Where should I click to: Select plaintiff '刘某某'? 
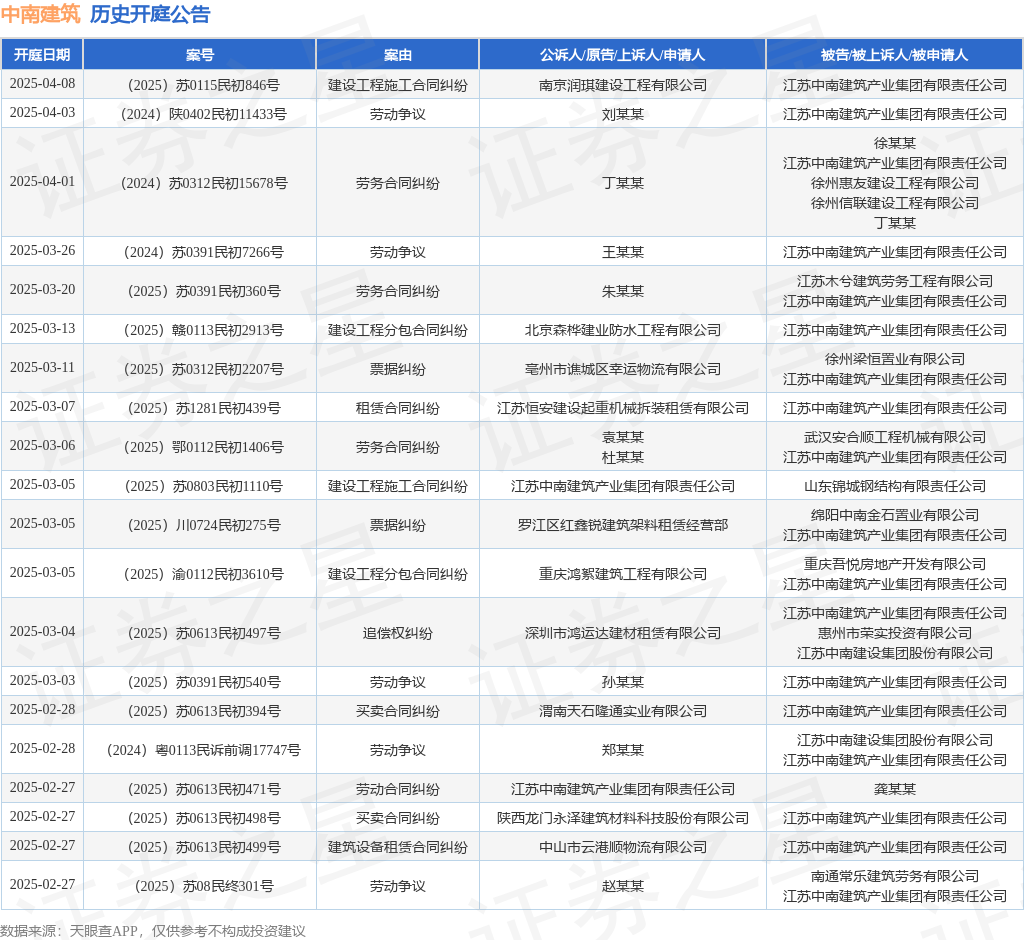pos(622,114)
